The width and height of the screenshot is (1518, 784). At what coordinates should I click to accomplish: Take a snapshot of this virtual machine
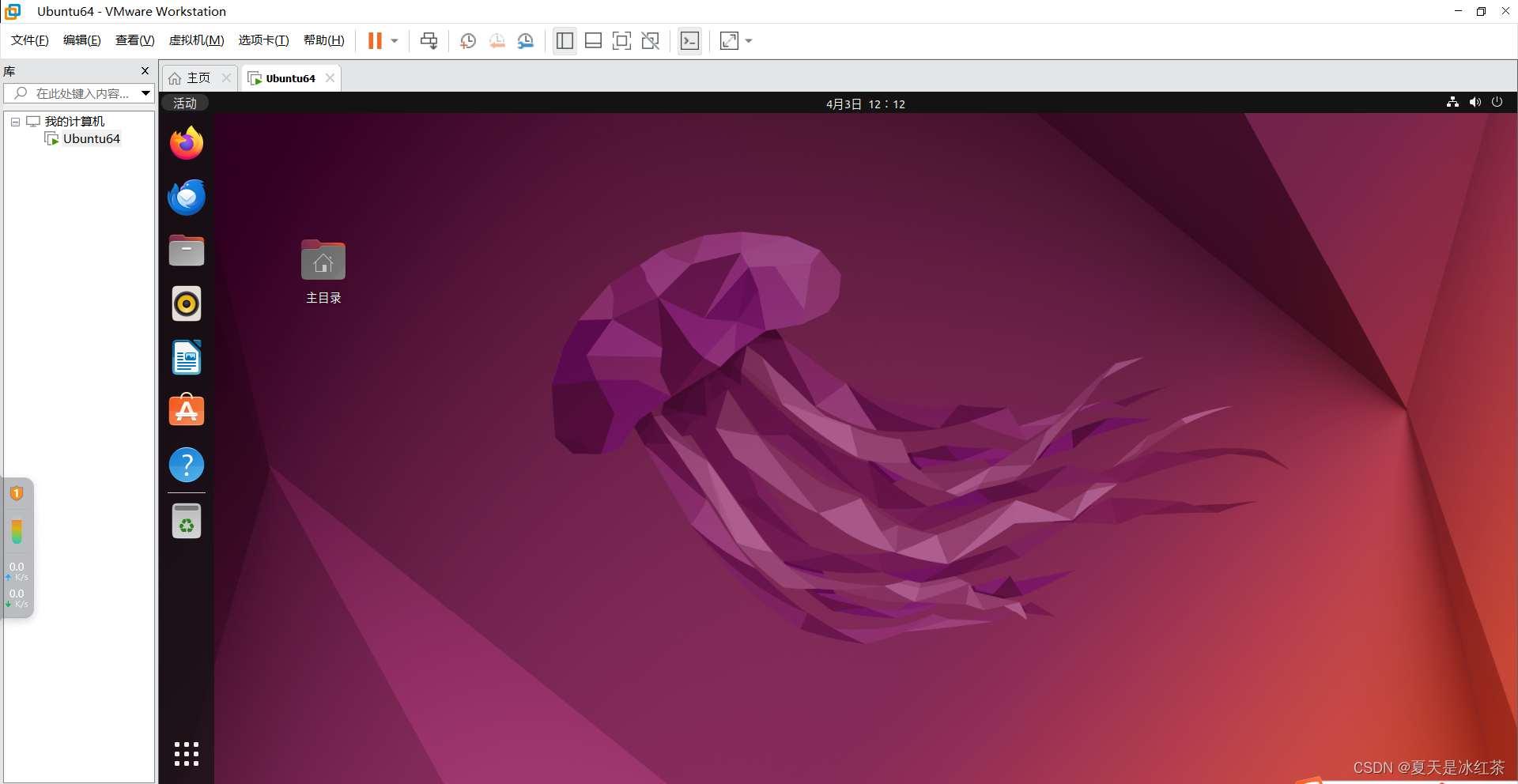(x=468, y=41)
